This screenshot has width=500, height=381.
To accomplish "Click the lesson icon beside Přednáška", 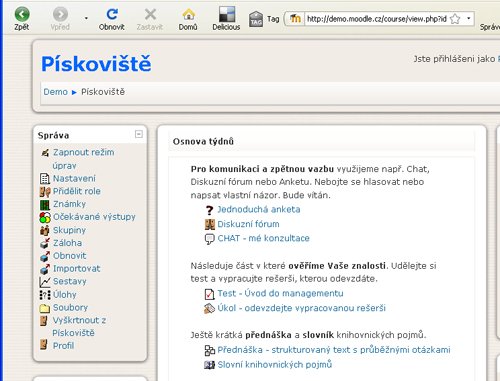I will pyautogui.click(x=209, y=350).
